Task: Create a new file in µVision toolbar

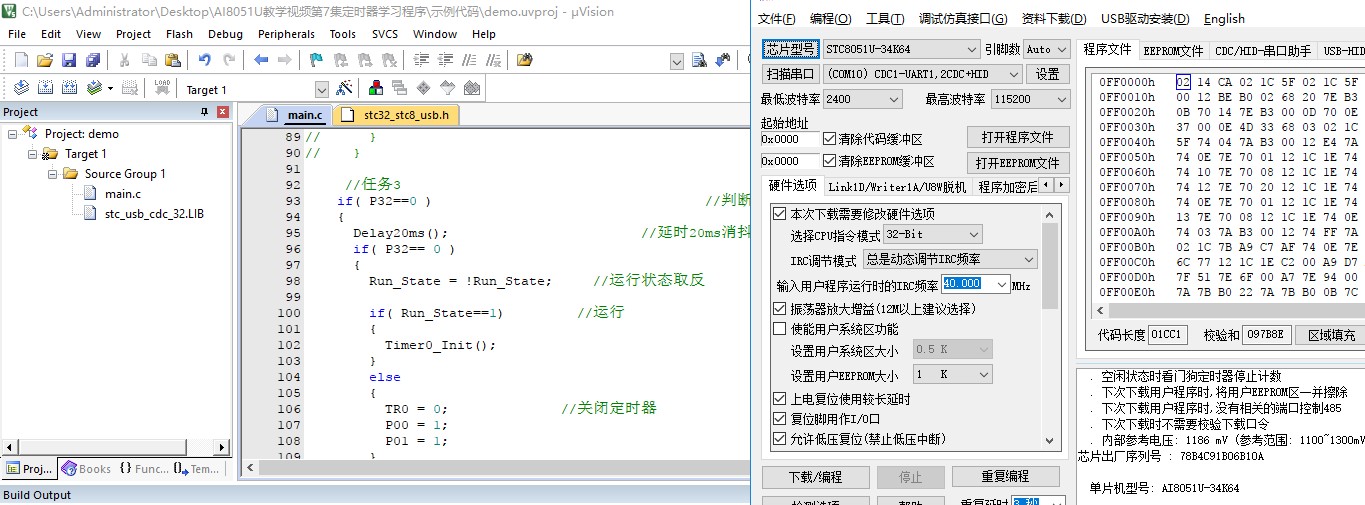Action: pos(19,60)
